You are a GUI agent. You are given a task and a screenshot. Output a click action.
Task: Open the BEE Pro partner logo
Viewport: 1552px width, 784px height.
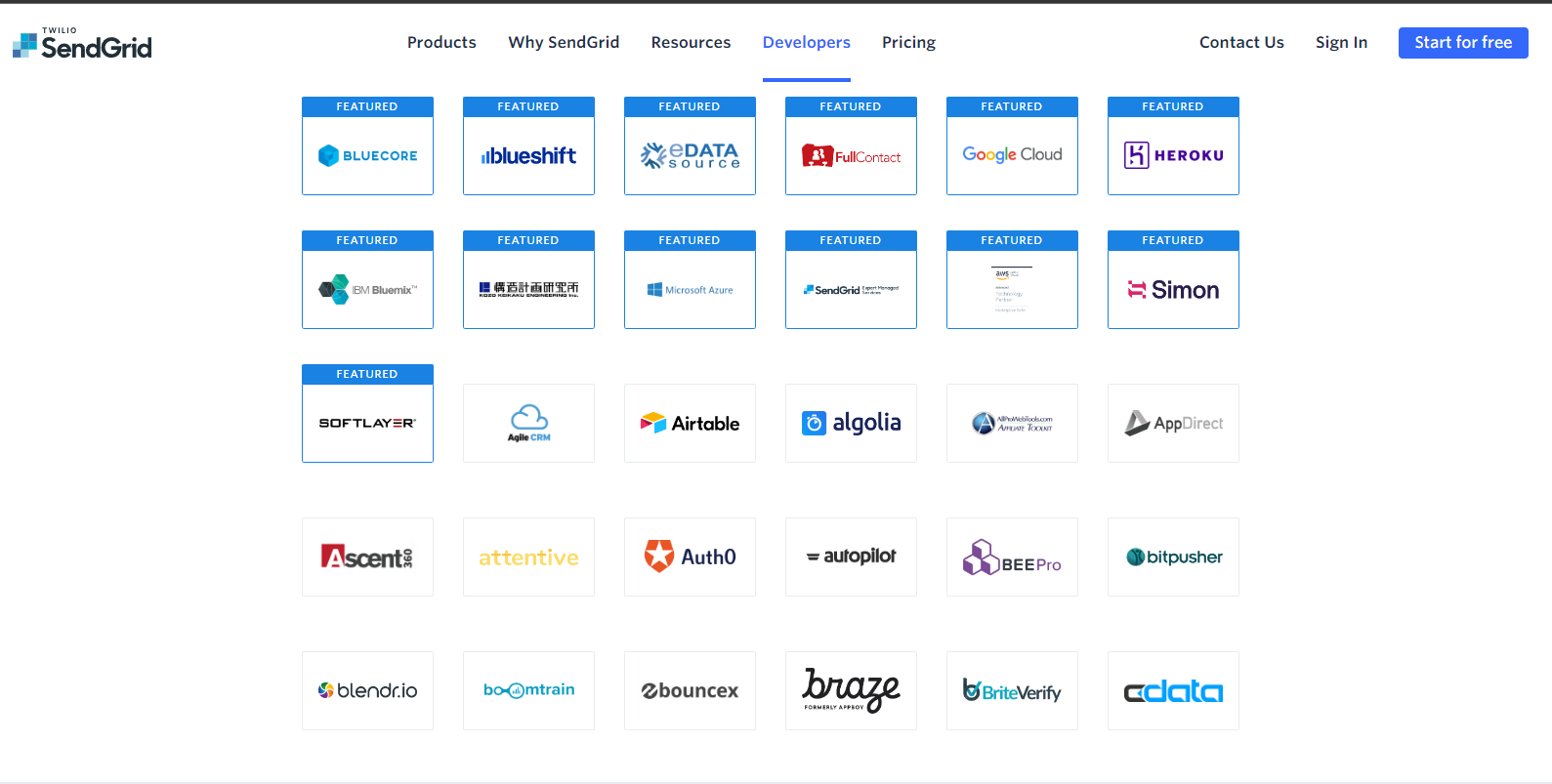click(1012, 557)
